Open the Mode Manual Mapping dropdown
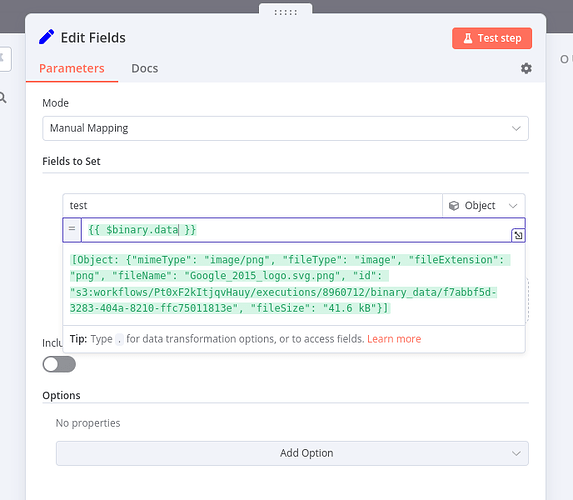 click(x=285, y=128)
